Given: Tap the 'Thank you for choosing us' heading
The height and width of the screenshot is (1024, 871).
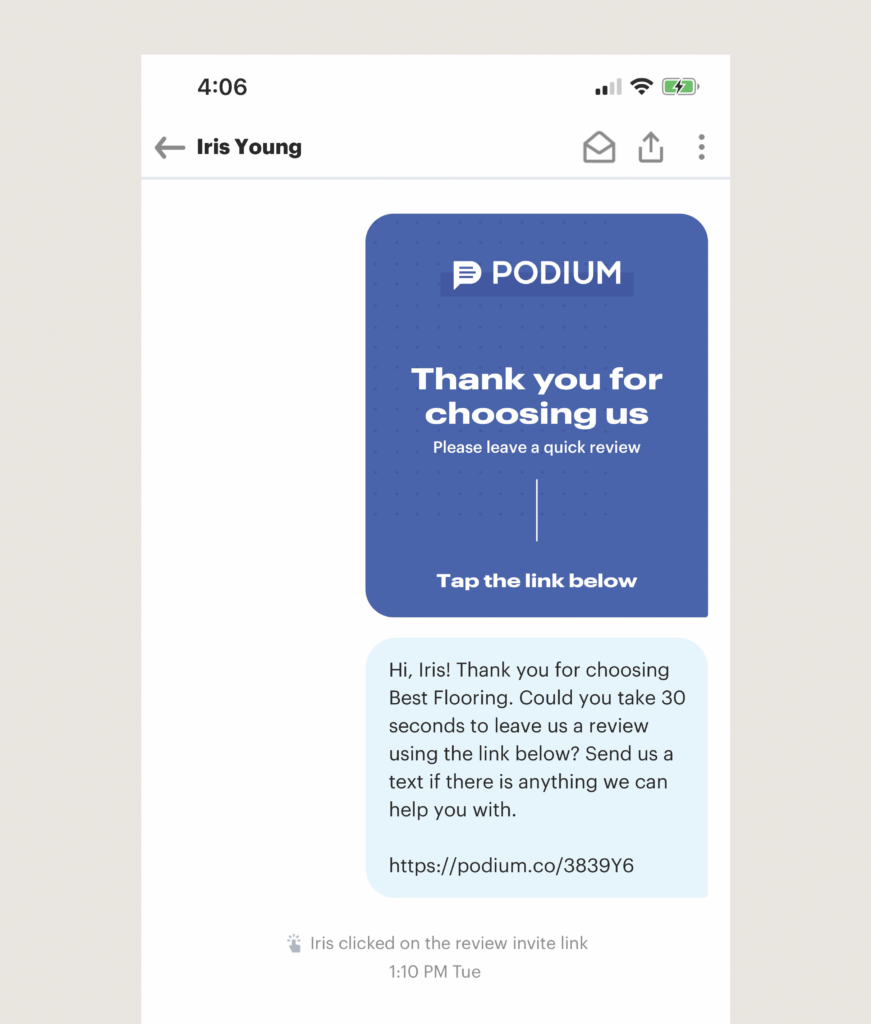Looking at the screenshot, I should click(x=537, y=396).
